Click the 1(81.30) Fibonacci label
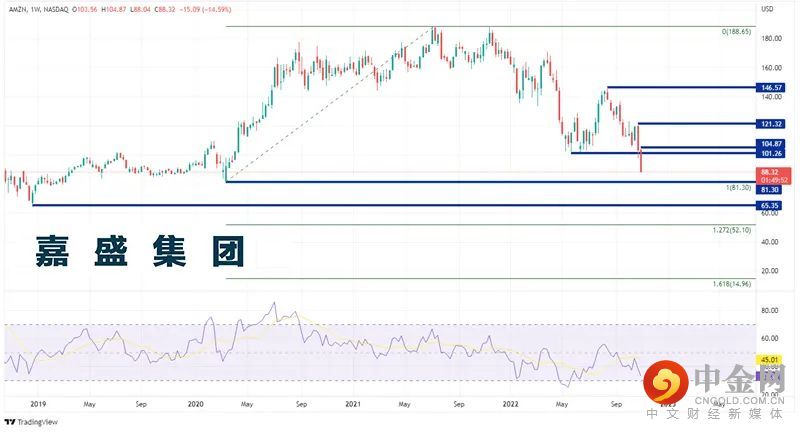 pos(738,188)
